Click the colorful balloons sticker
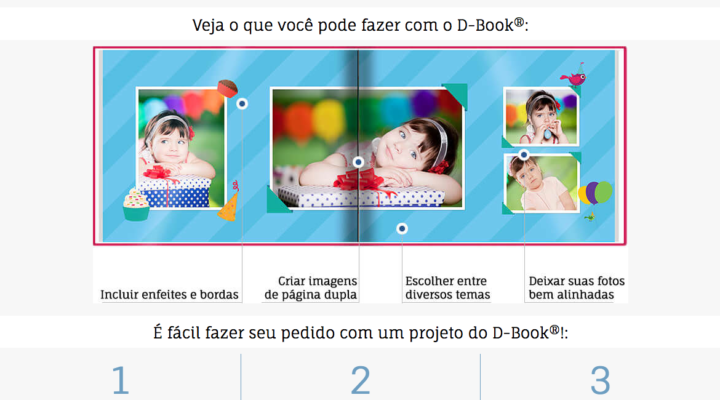The image size is (720, 400). point(595,194)
